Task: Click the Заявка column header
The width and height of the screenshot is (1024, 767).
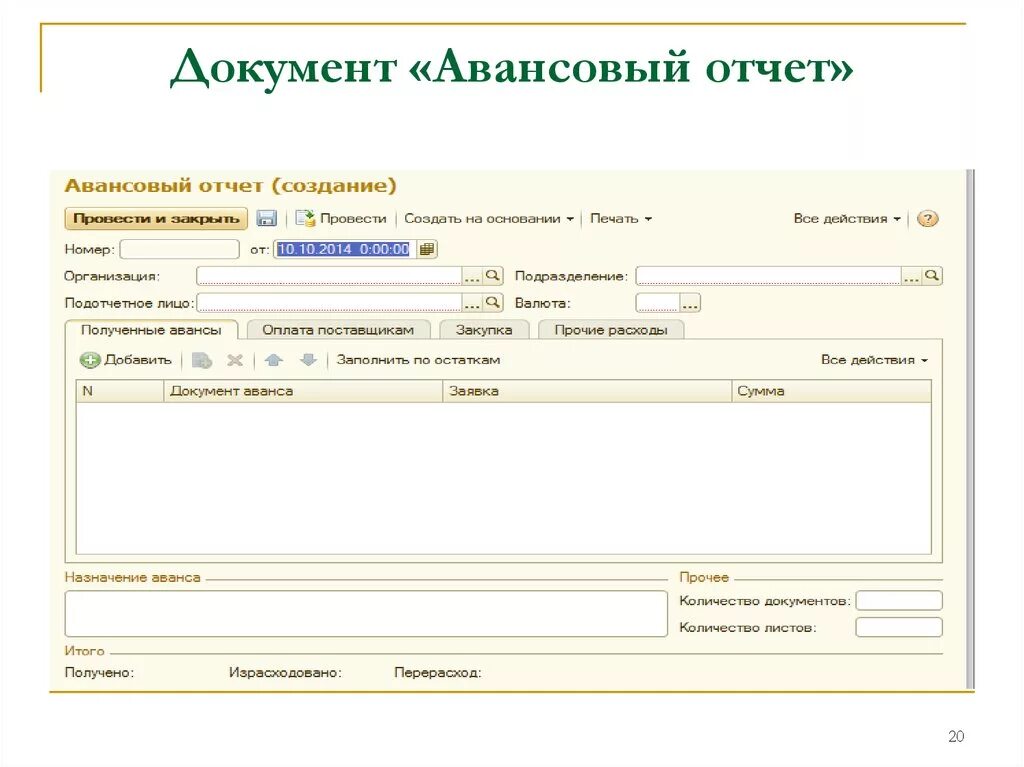Action: pyautogui.click(x=587, y=391)
